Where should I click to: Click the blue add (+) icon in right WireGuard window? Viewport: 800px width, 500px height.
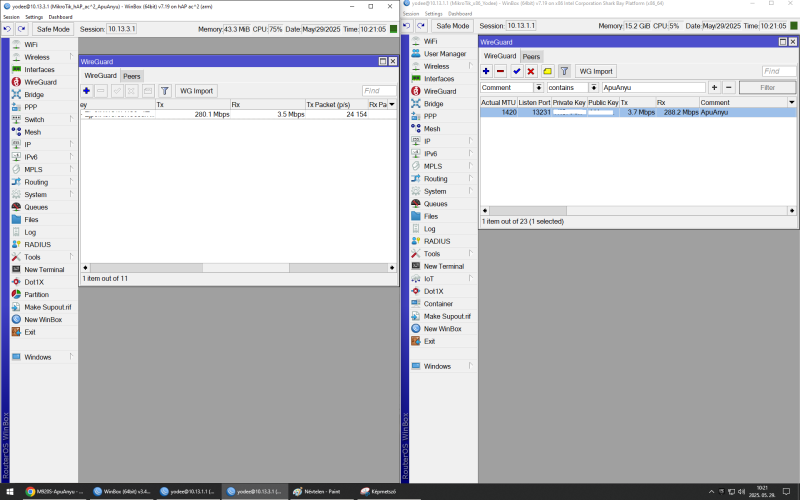click(486, 71)
